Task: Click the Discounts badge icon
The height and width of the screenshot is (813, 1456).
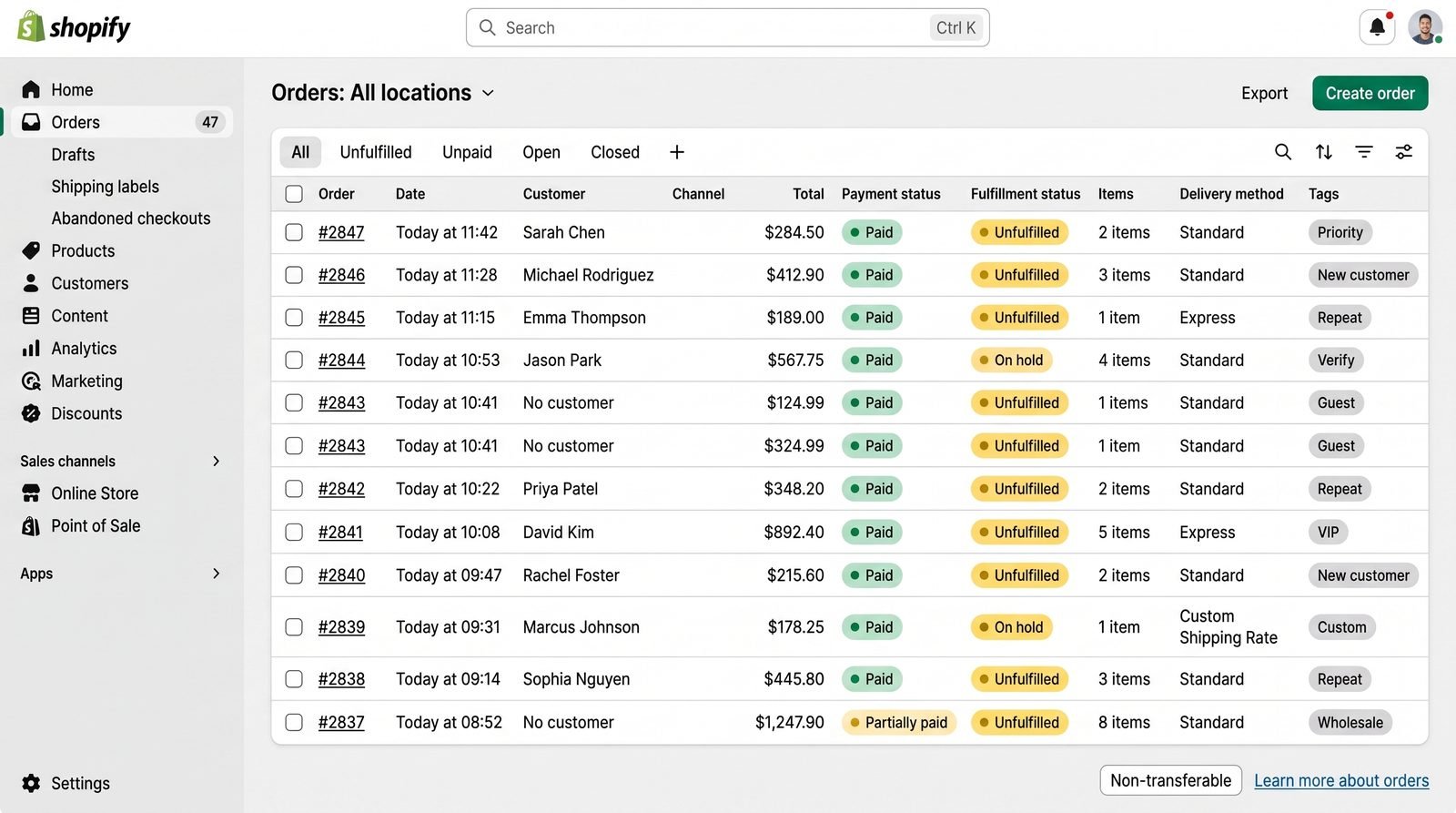Action: (31, 413)
